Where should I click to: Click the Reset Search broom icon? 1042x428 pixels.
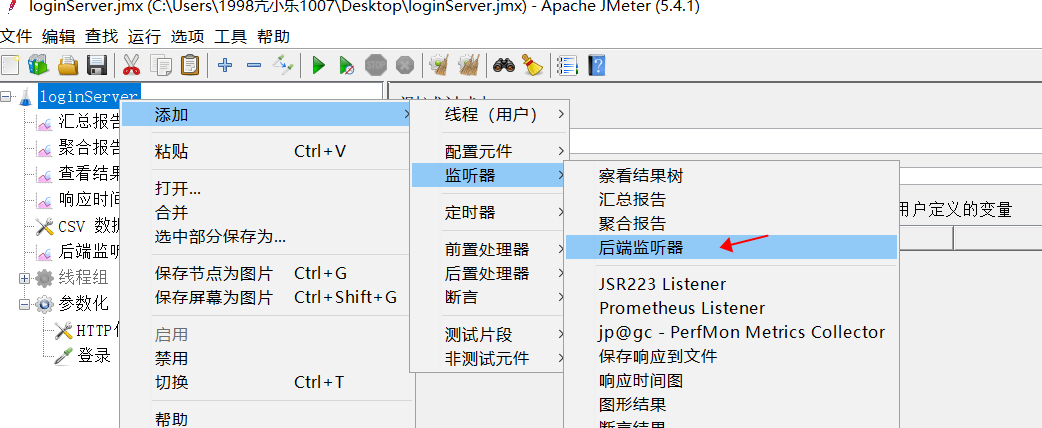[532, 65]
